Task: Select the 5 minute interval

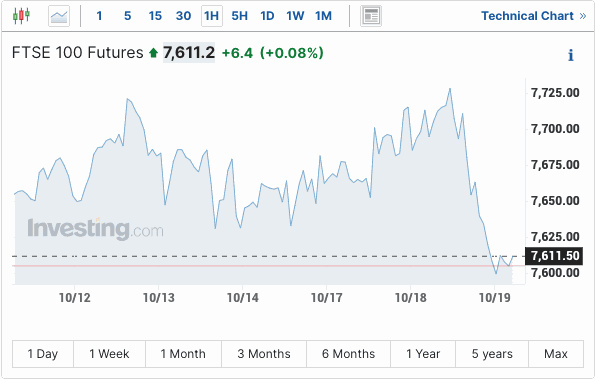Action: pos(128,16)
